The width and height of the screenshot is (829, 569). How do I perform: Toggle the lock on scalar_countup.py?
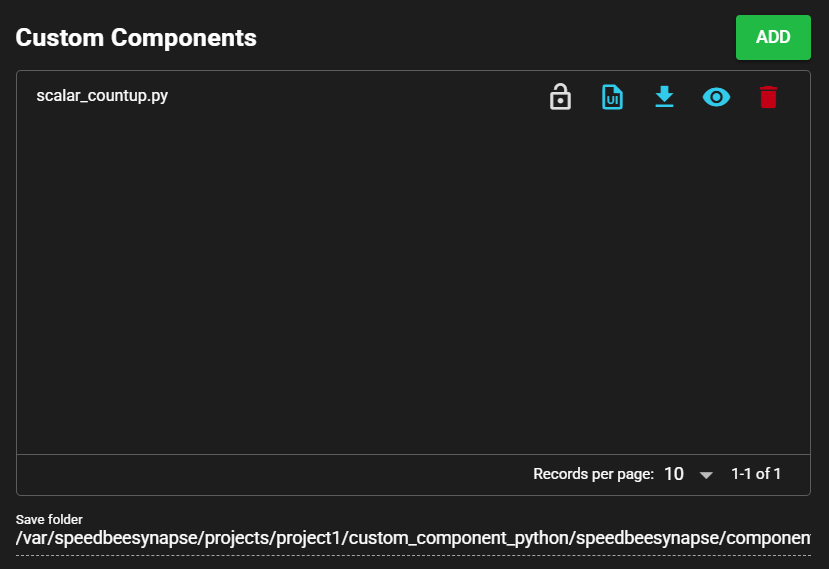(560, 97)
